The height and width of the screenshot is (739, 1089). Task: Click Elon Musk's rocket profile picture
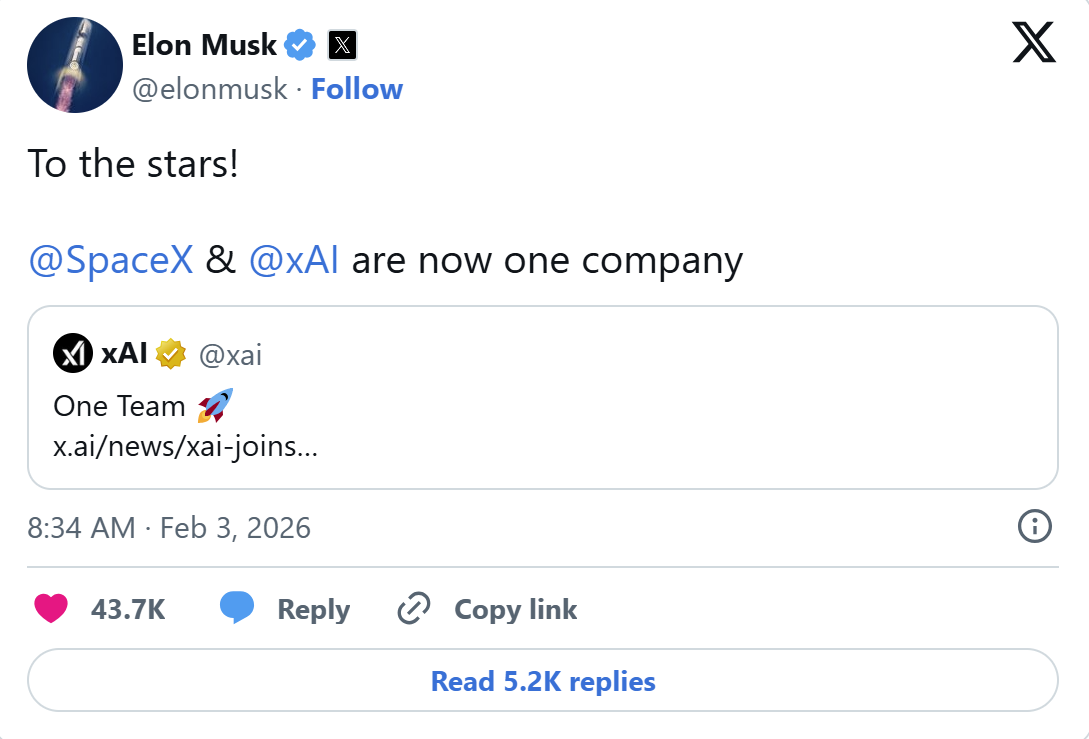(x=75, y=65)
